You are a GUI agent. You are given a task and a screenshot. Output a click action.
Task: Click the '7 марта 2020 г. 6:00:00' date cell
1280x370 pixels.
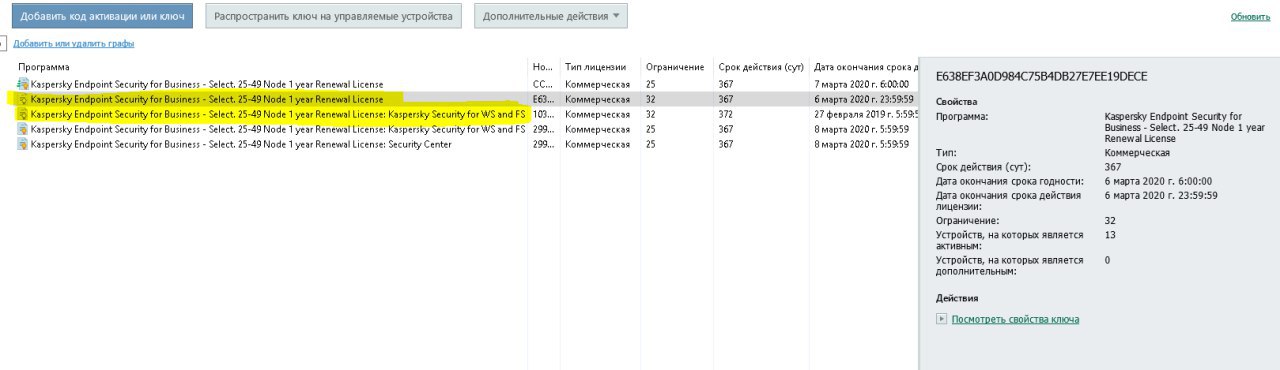[861, 85]
